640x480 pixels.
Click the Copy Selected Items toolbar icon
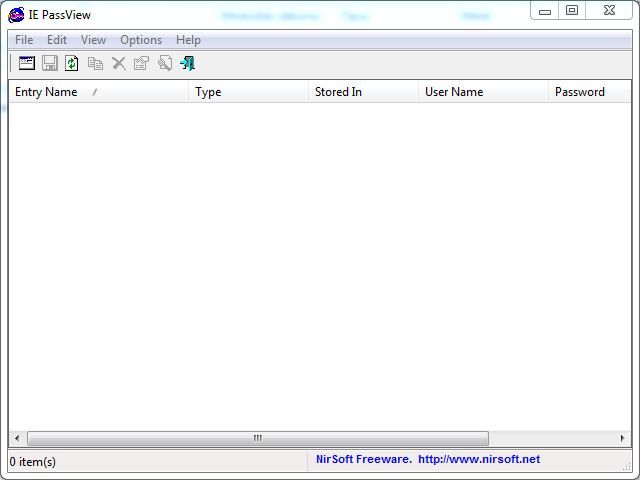pos(96,64)
